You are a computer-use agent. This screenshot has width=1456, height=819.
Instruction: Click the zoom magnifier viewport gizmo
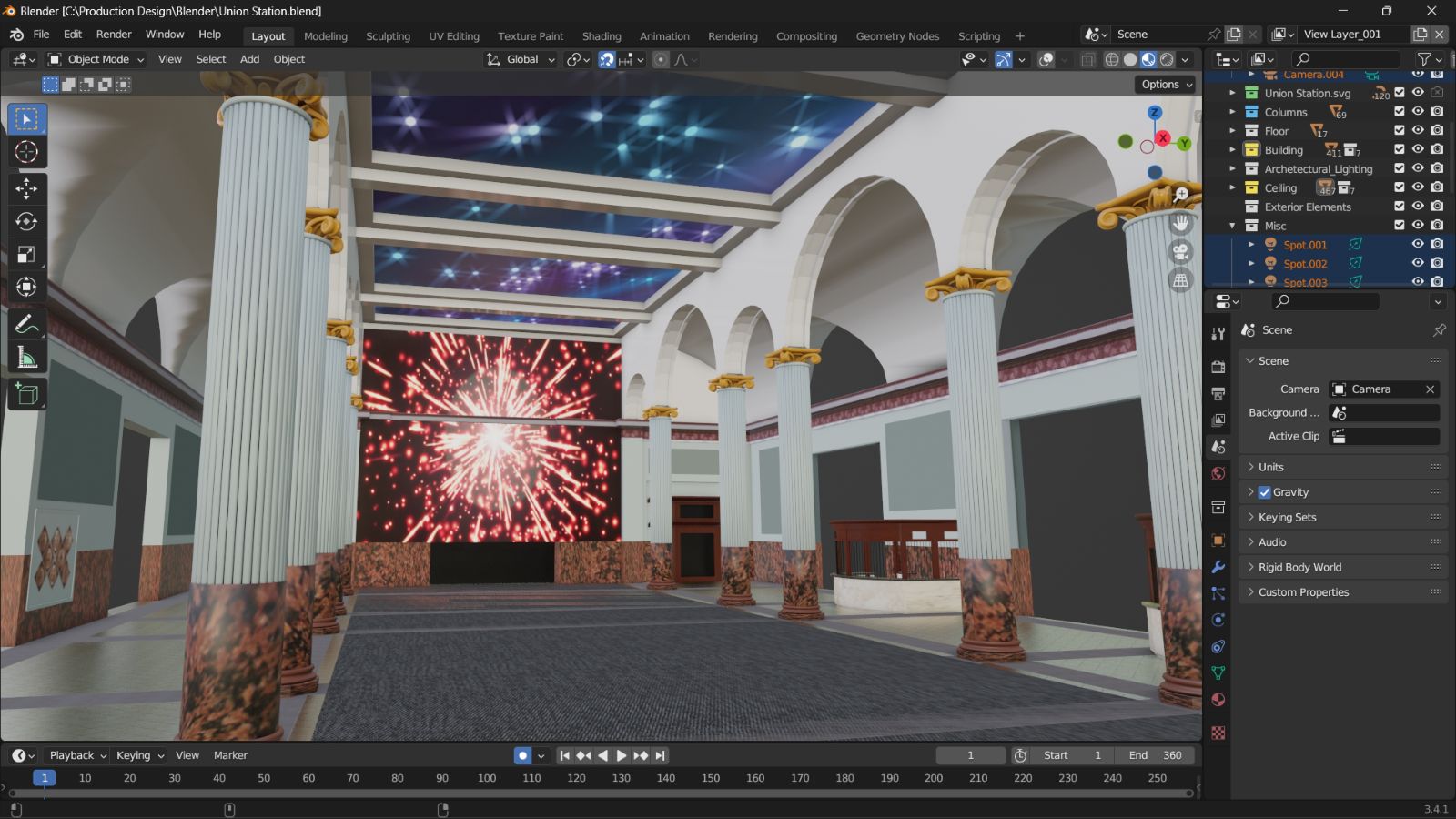(1181, 195)
